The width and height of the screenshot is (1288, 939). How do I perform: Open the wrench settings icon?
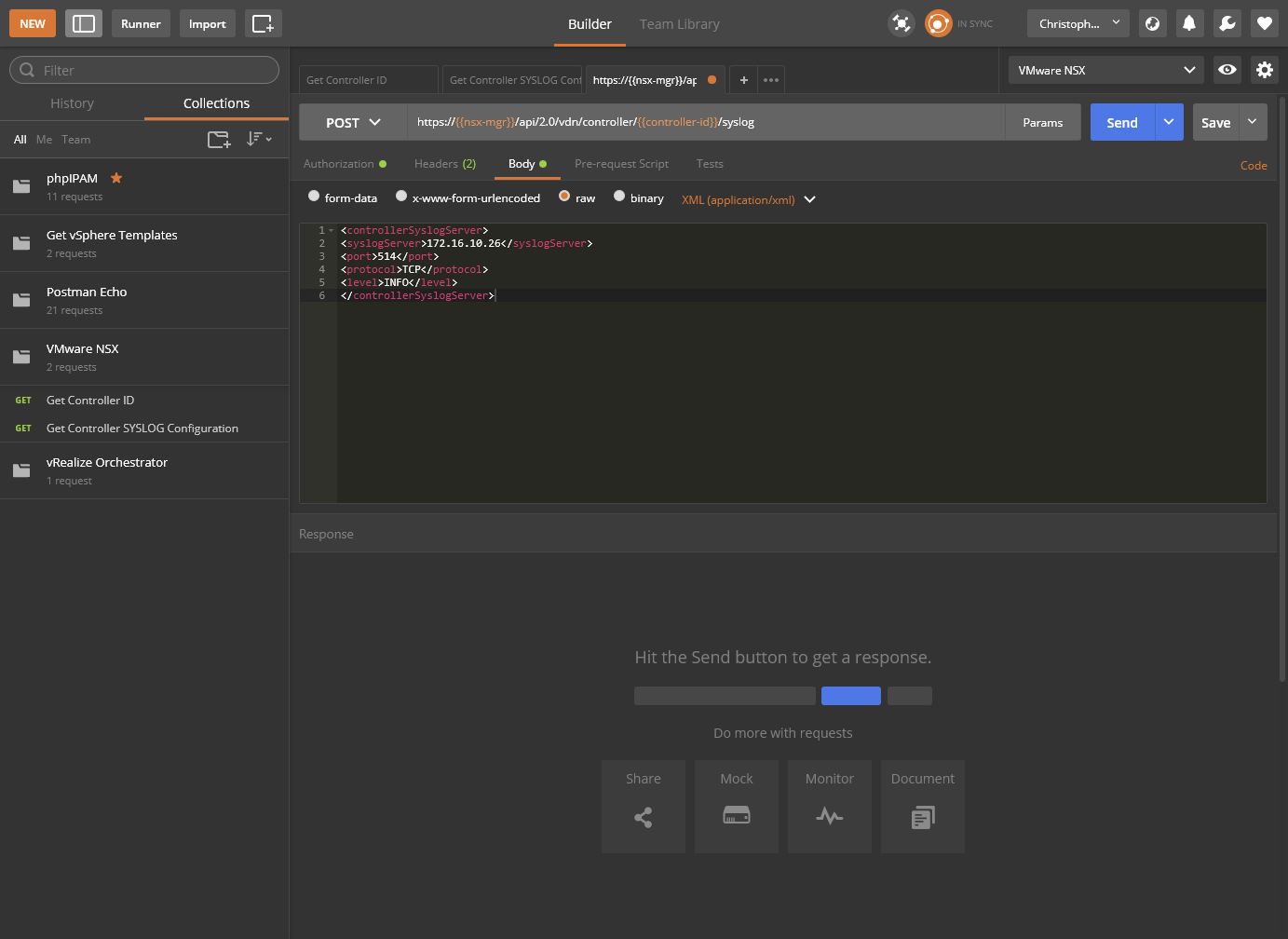pyautogui.click(x=1227, y=24)
